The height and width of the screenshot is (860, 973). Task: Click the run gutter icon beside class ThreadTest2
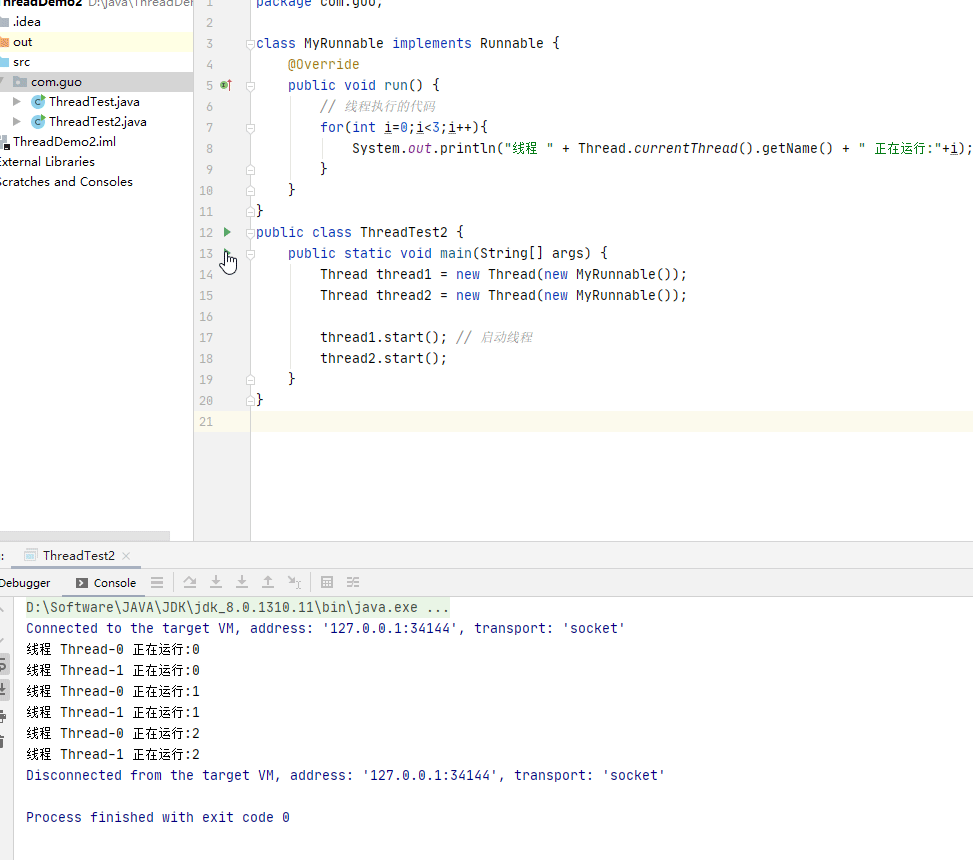(x=227, y=232)
